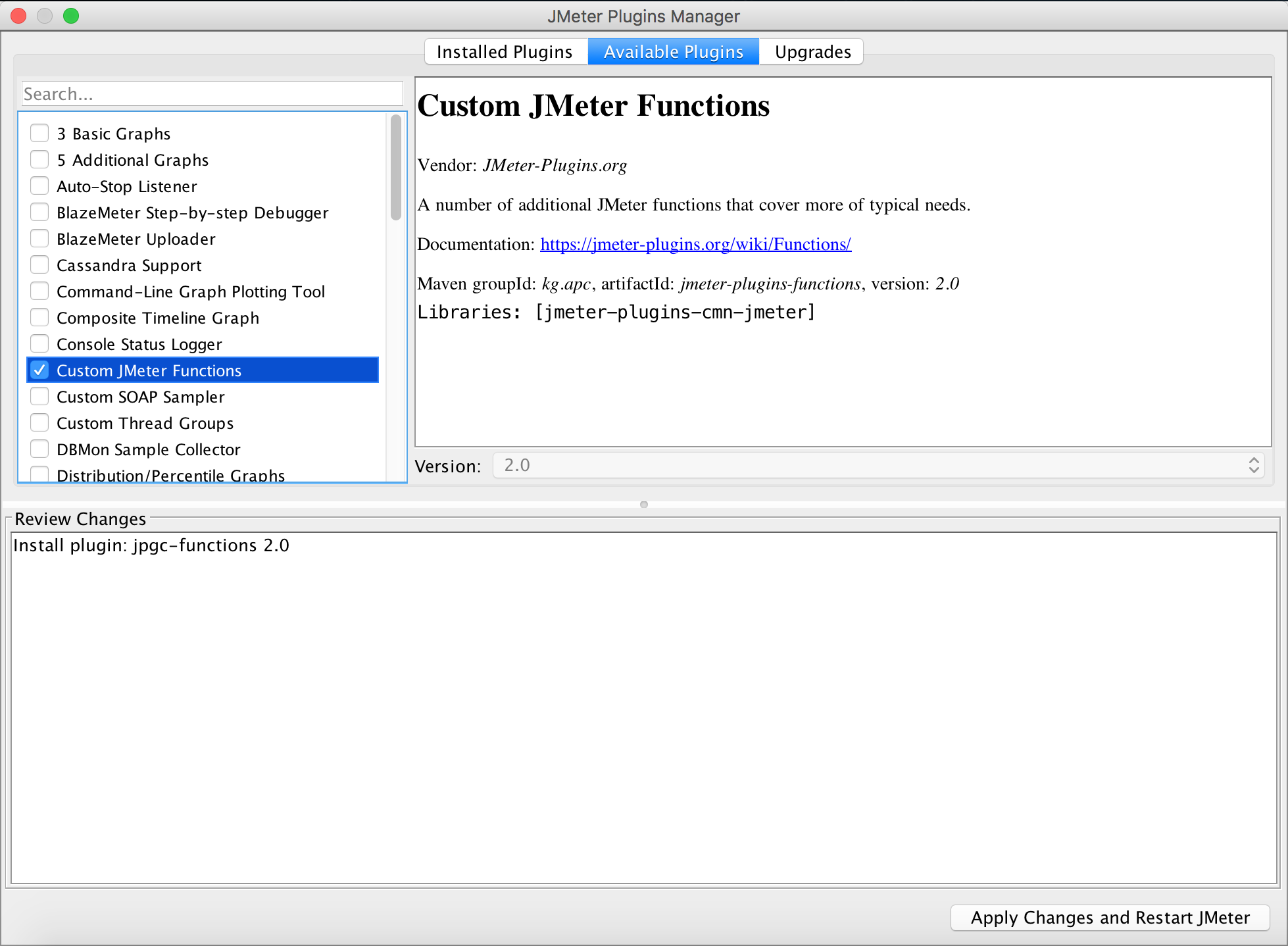Check the Custom Thread Groups plugin

coord(39,423)
